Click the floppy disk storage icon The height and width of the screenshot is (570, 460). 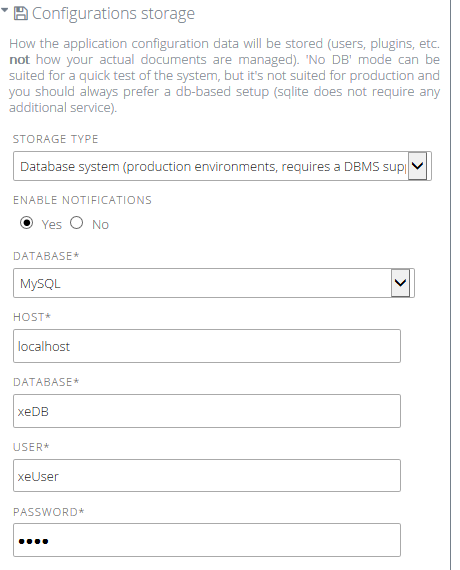[21, 14]
